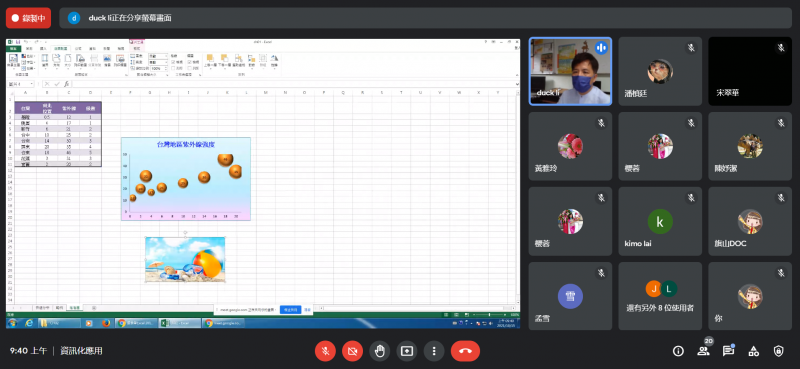Toggle the Headings Print checkbox
This screenshot has height=369, width=800.
[189, 68]
